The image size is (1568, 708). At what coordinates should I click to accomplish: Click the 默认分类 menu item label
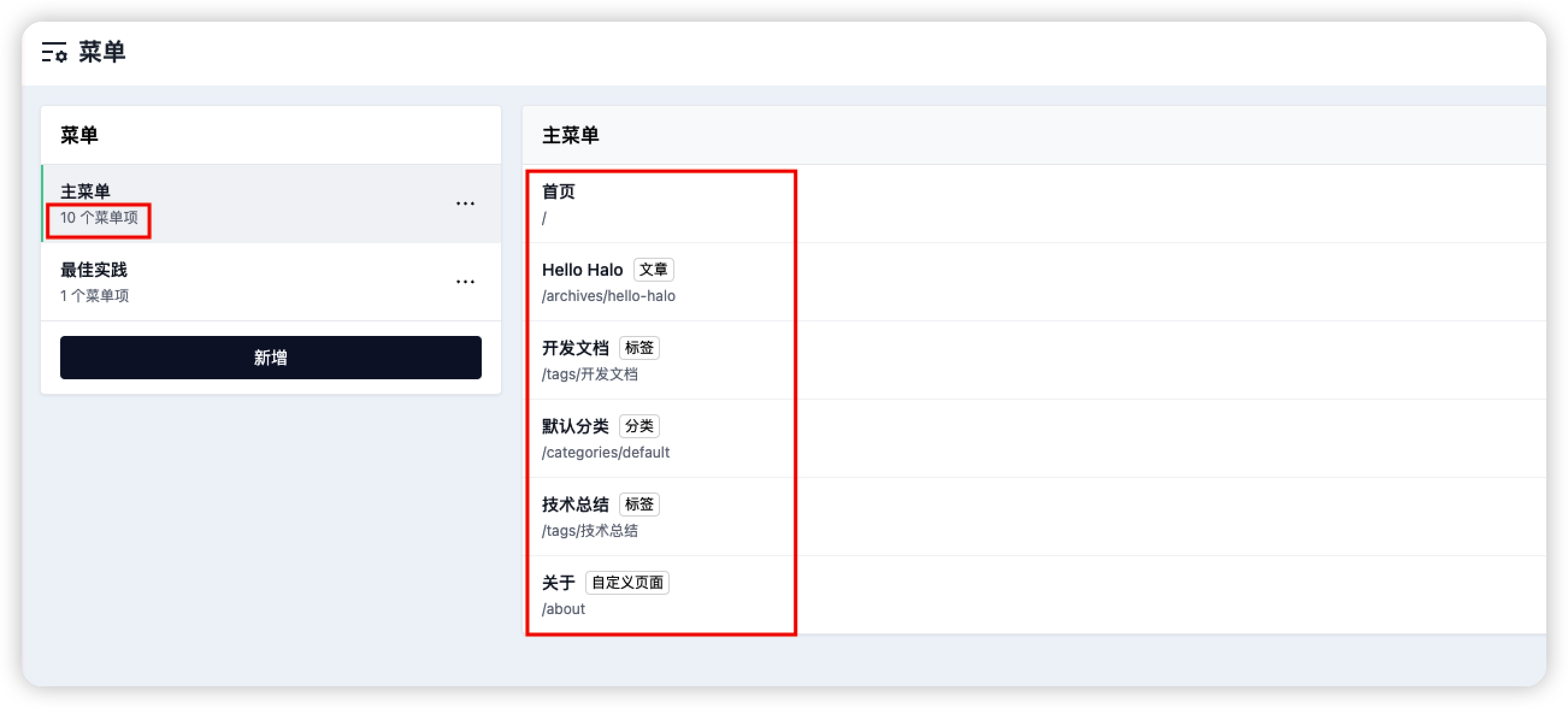click(575, 426)
